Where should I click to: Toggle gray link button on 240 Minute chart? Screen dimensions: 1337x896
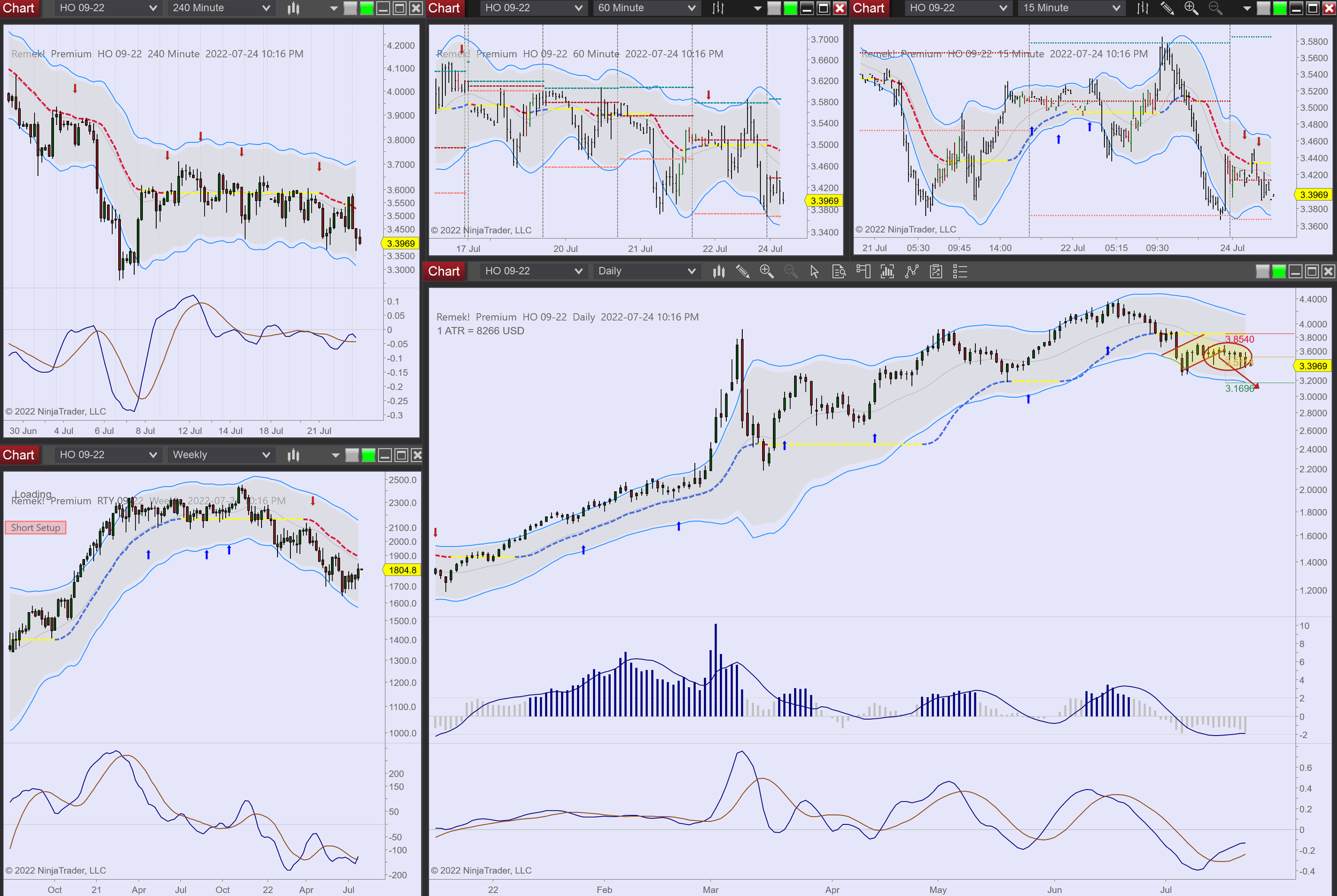(x=350, y=8)
